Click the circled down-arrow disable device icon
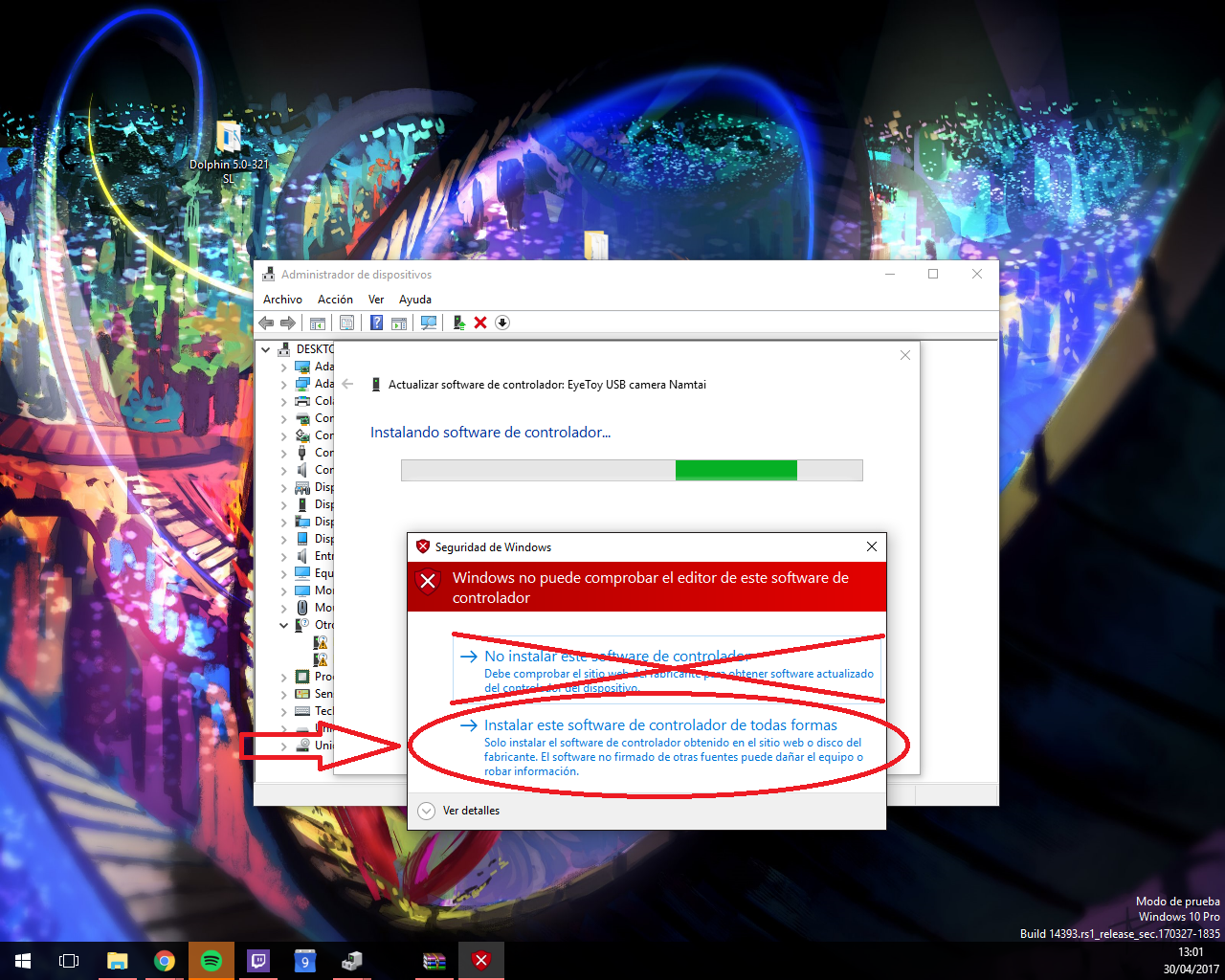 502,323
